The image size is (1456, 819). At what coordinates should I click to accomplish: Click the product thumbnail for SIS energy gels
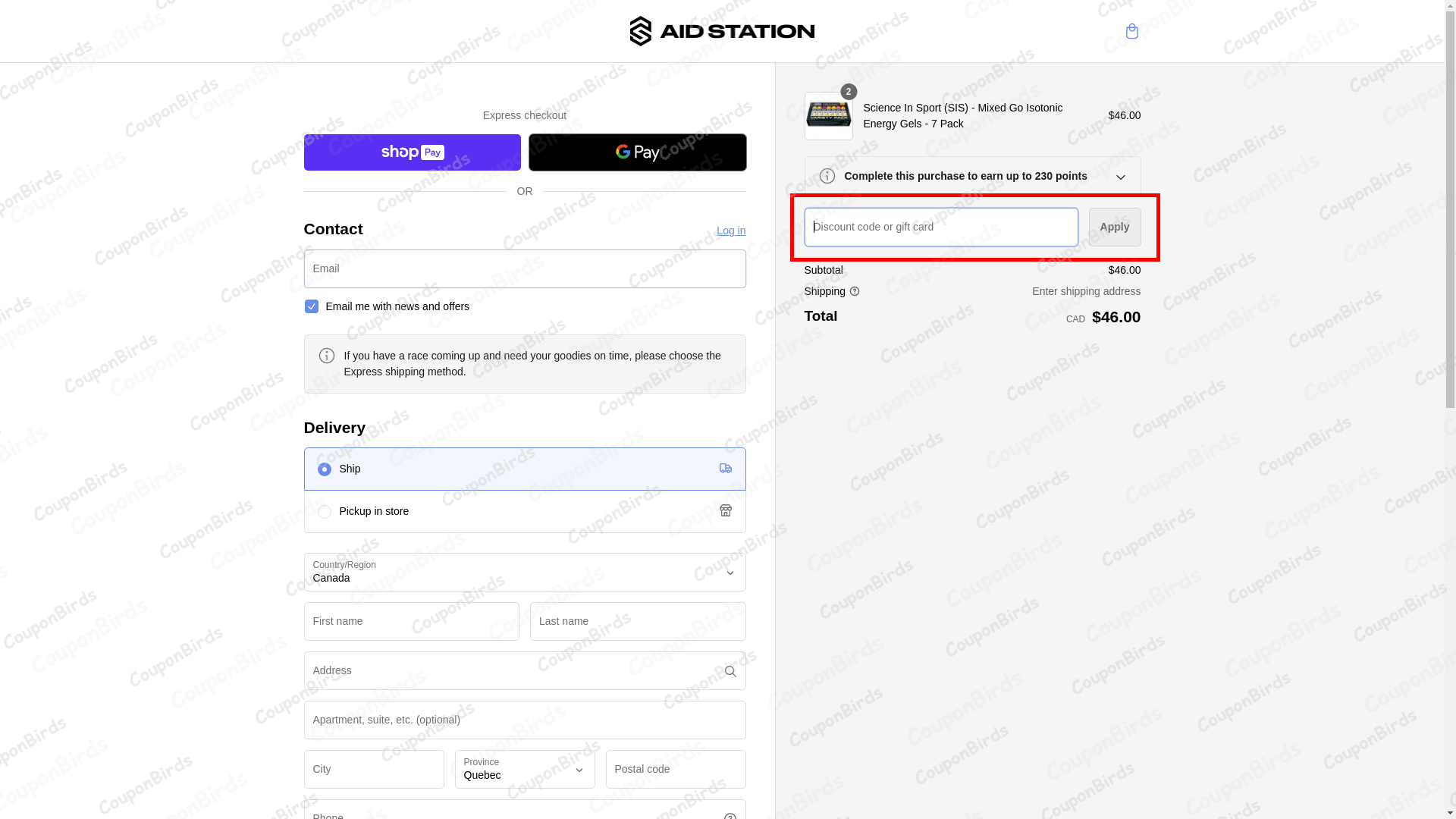pos(828,116)
